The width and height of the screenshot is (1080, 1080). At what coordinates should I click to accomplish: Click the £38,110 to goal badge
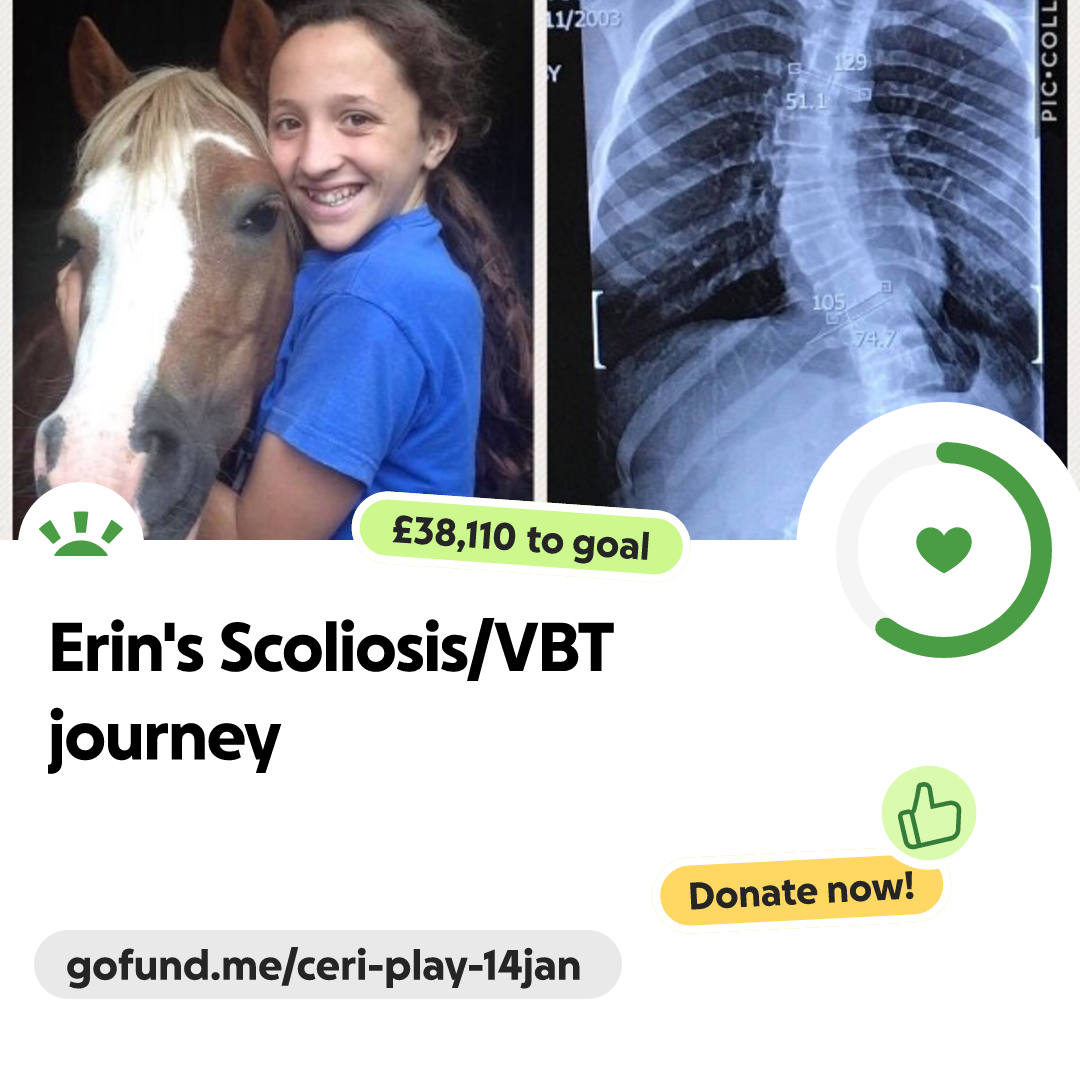(x=521, y=537)
